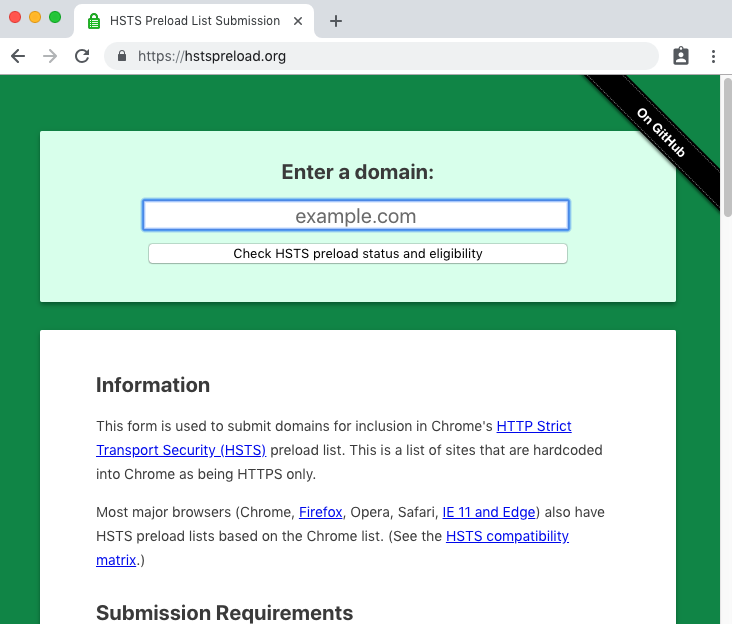Click the green maximize window button
732x624 pixels.
coord(55,17)
